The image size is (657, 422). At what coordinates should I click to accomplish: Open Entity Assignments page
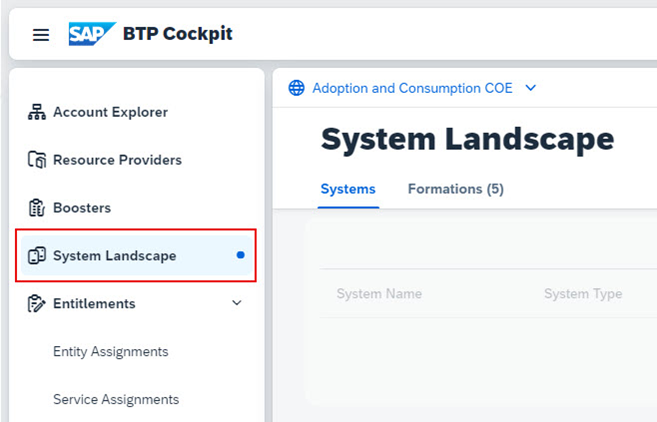pos(110,352)
